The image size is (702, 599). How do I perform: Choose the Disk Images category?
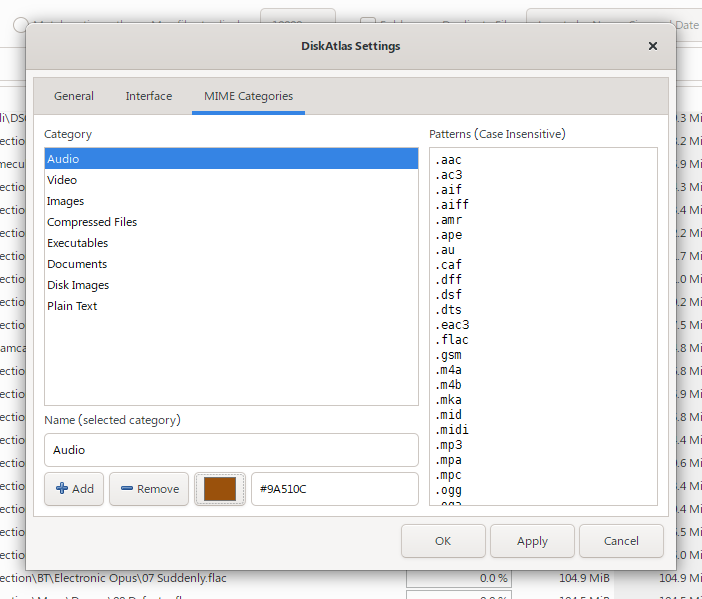coord(231,285)
